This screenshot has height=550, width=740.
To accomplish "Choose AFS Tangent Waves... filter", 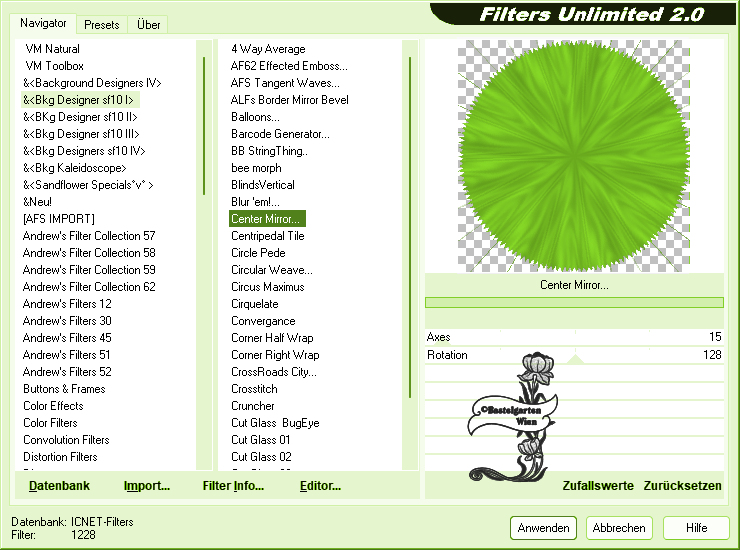I will [285, 83].
